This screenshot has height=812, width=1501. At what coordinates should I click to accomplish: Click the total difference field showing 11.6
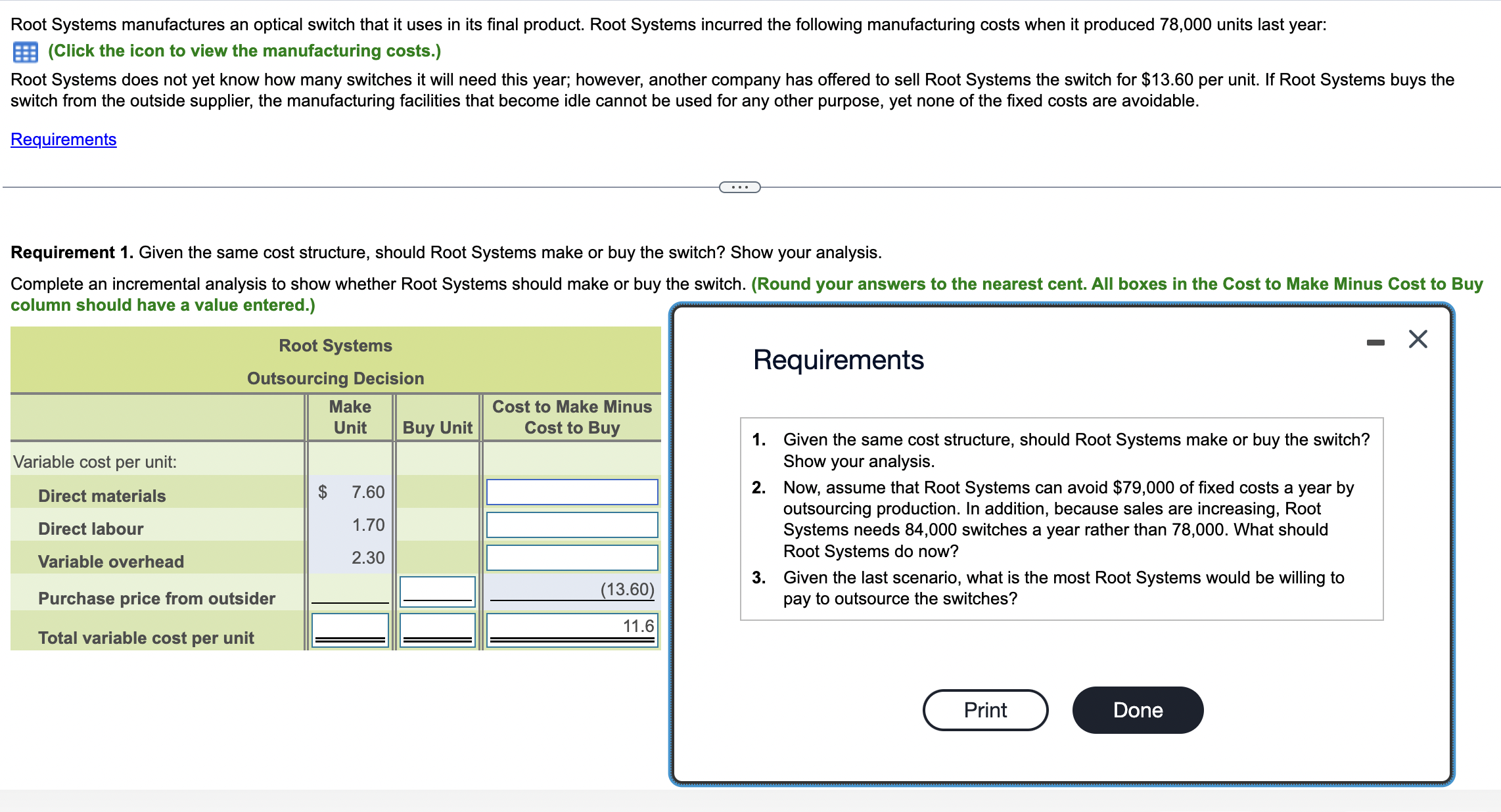click(572, 629)
